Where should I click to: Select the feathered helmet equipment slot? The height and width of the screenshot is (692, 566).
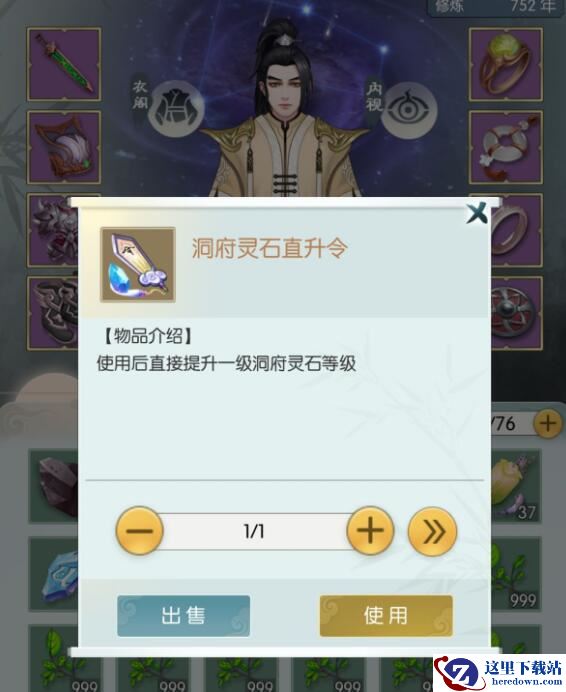[64, 147]
